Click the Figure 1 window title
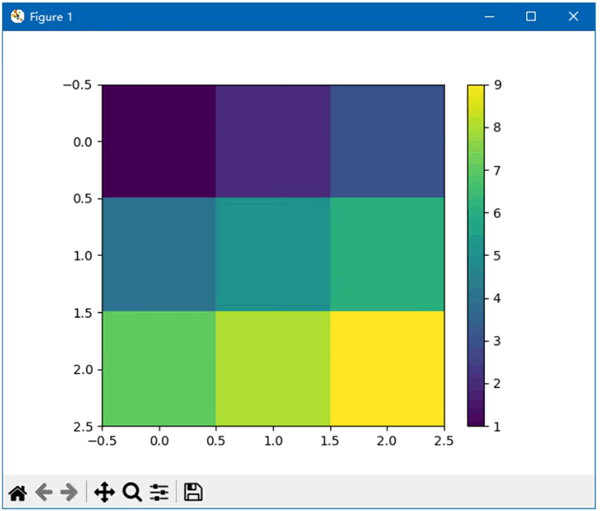Viewport: 600px width, 511px height. coord(51,17)
